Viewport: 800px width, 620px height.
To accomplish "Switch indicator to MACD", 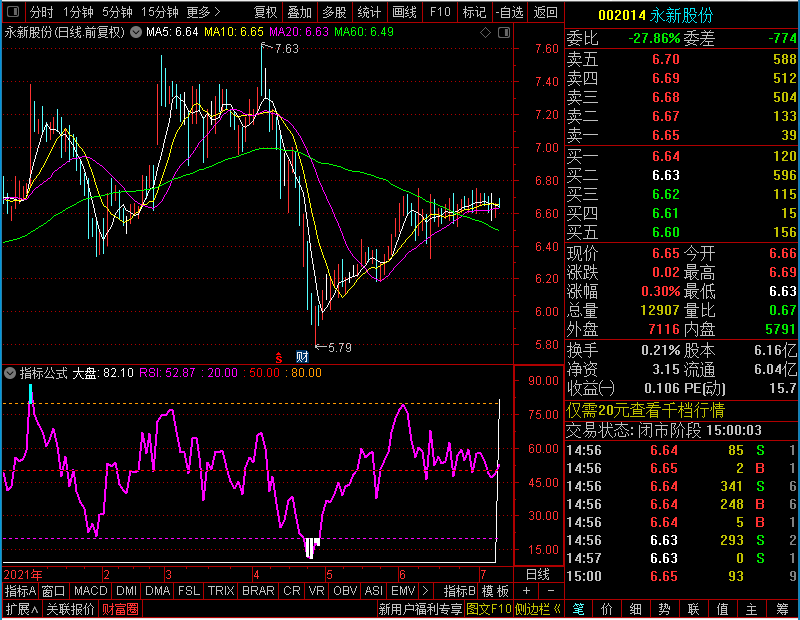I will (91, 591).
